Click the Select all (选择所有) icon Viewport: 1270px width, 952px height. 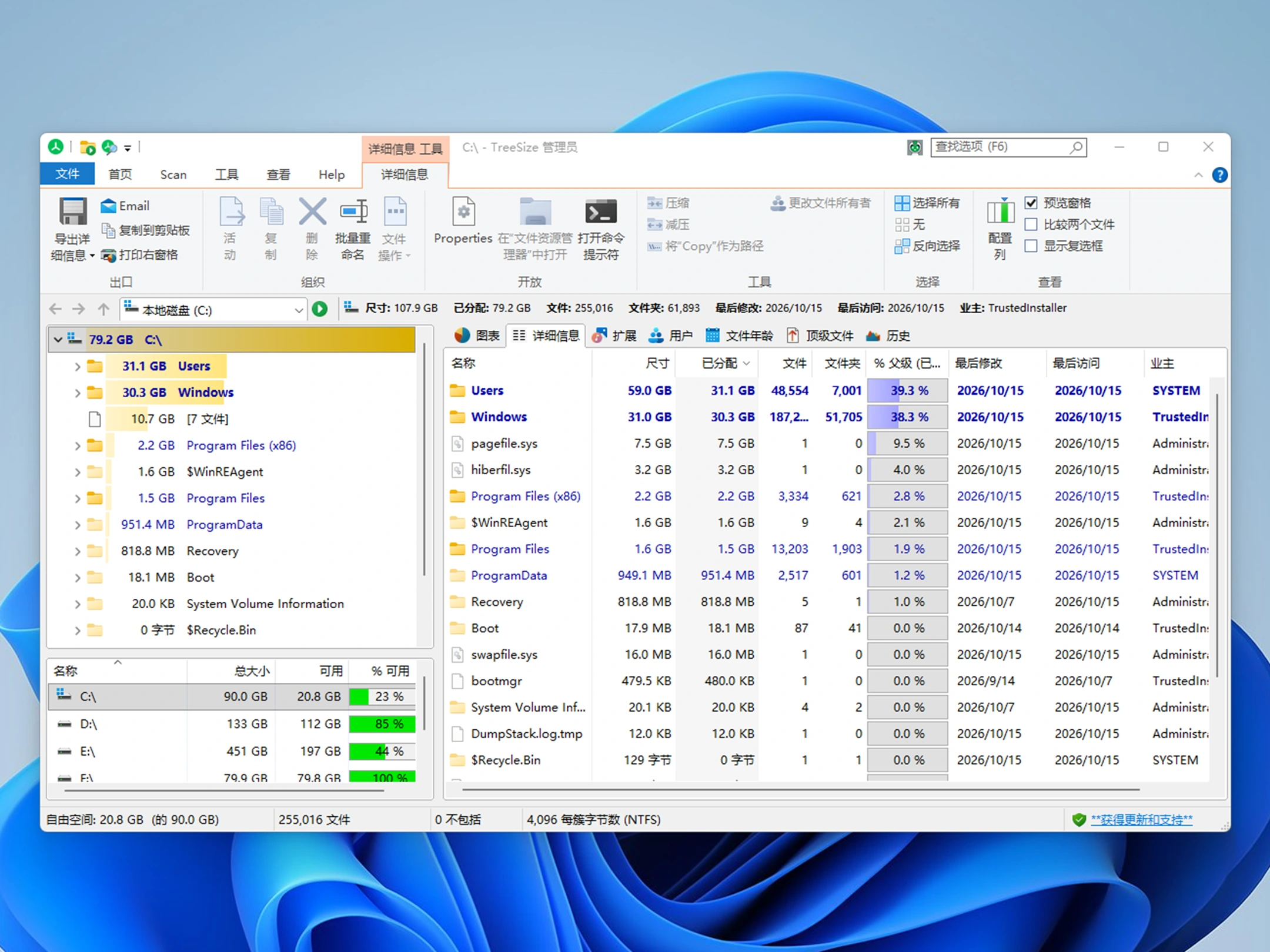[902, 203]
